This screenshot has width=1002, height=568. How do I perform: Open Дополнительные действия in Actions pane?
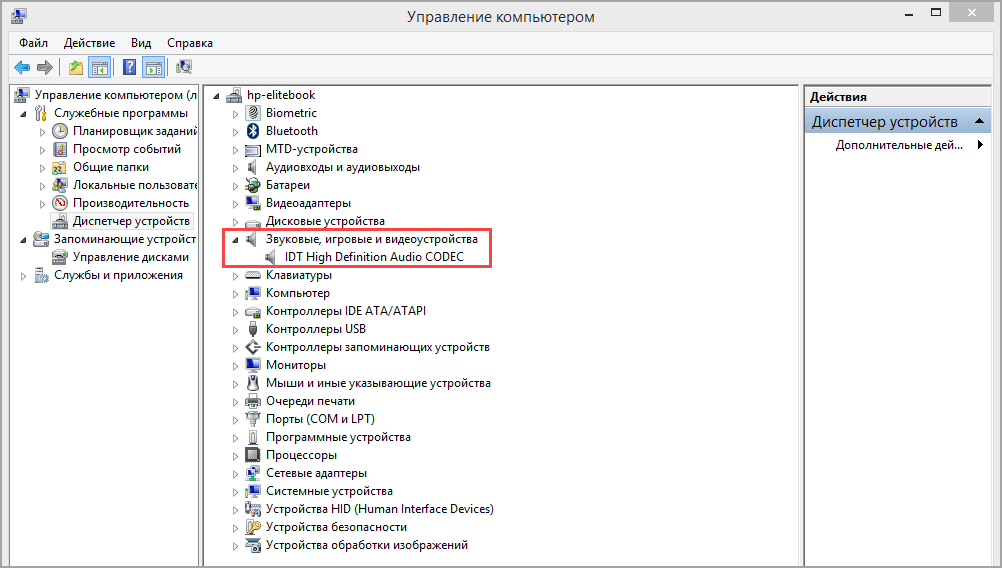point(899,145)
